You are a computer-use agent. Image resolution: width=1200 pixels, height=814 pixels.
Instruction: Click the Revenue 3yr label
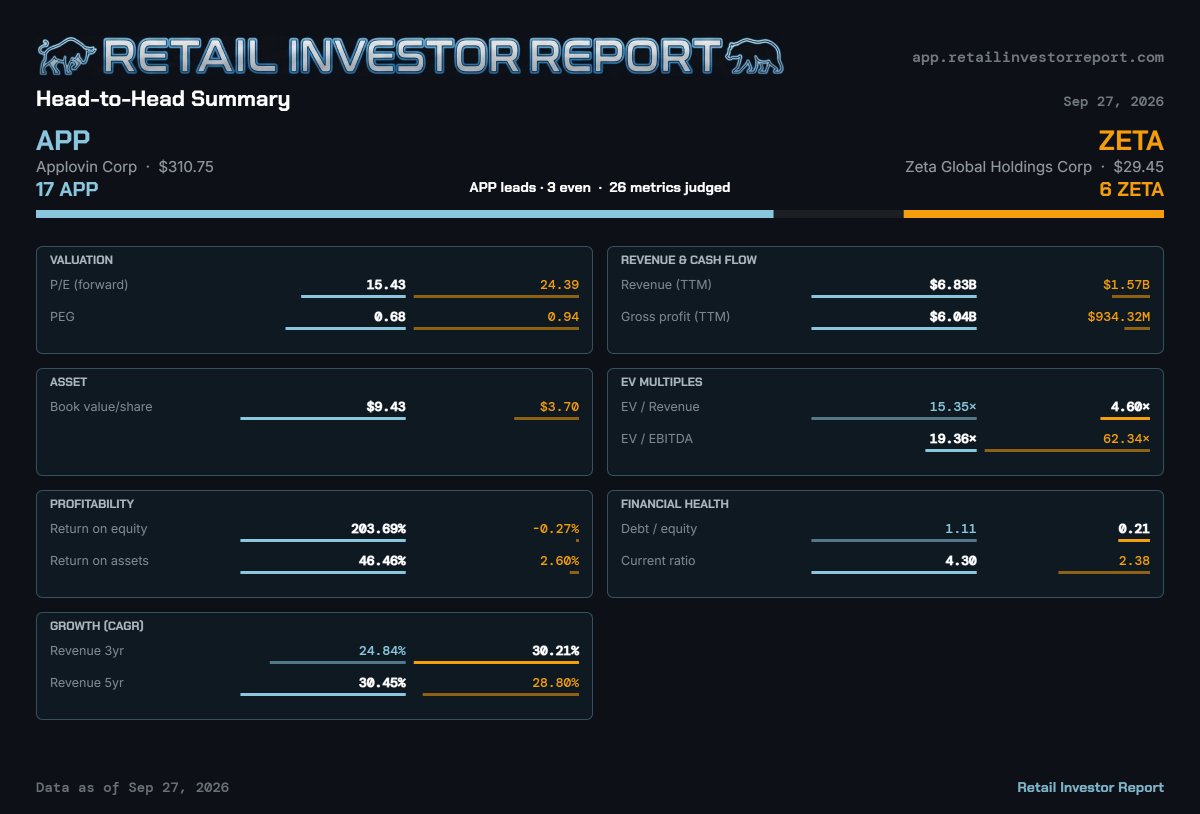click(x=87, y=651)
